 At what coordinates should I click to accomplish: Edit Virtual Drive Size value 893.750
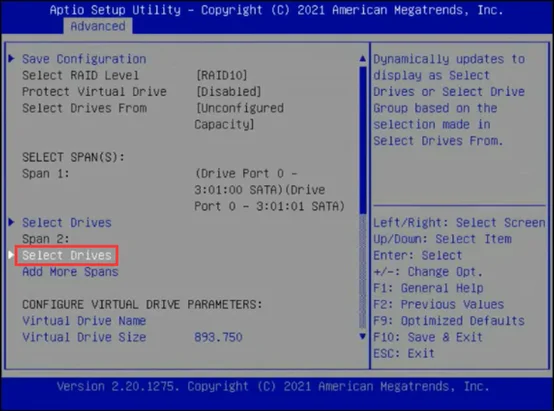(218, 337)
